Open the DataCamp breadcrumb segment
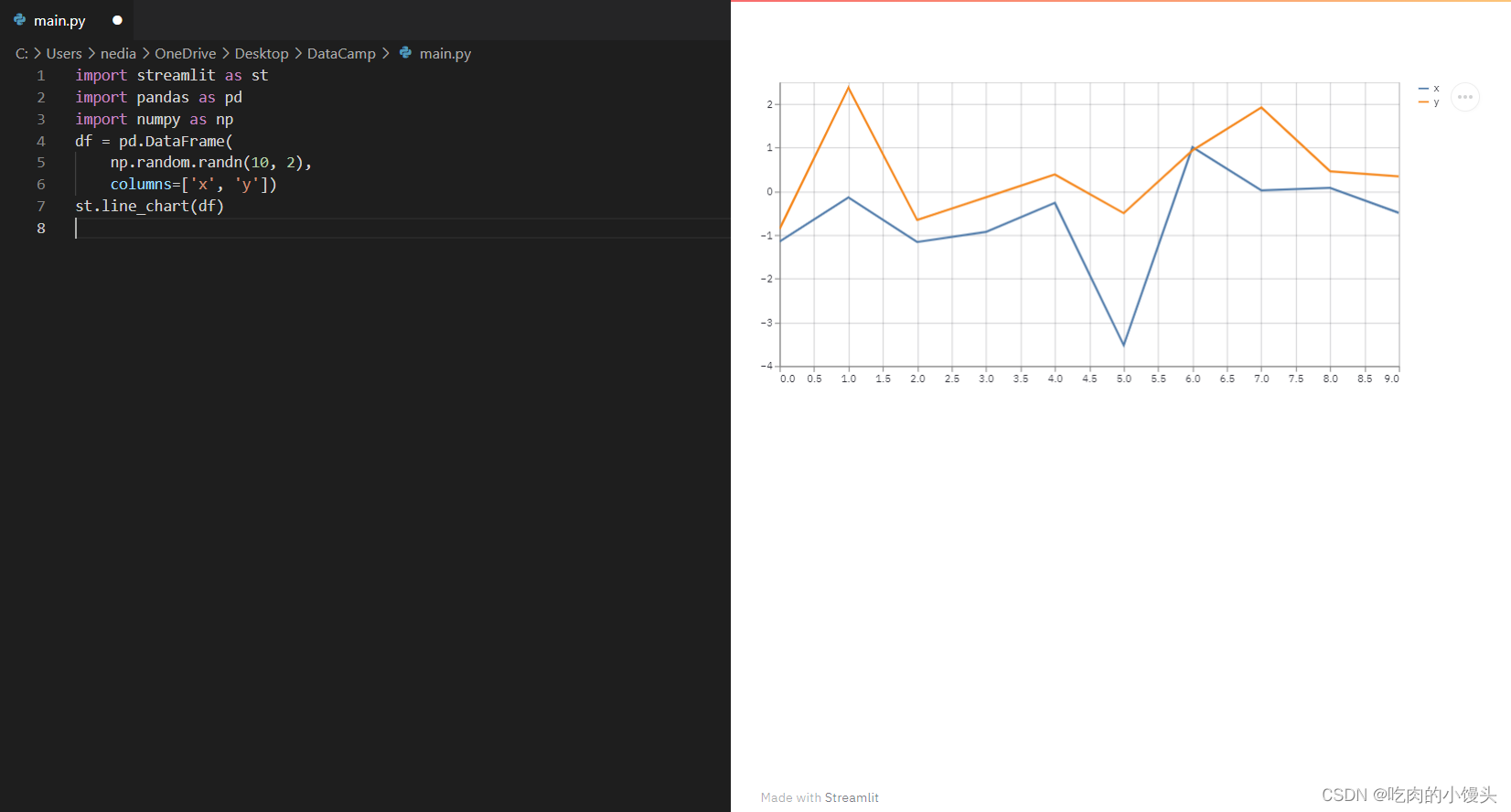This screenshot has width=1511, height=812. [x=341, y=54]
